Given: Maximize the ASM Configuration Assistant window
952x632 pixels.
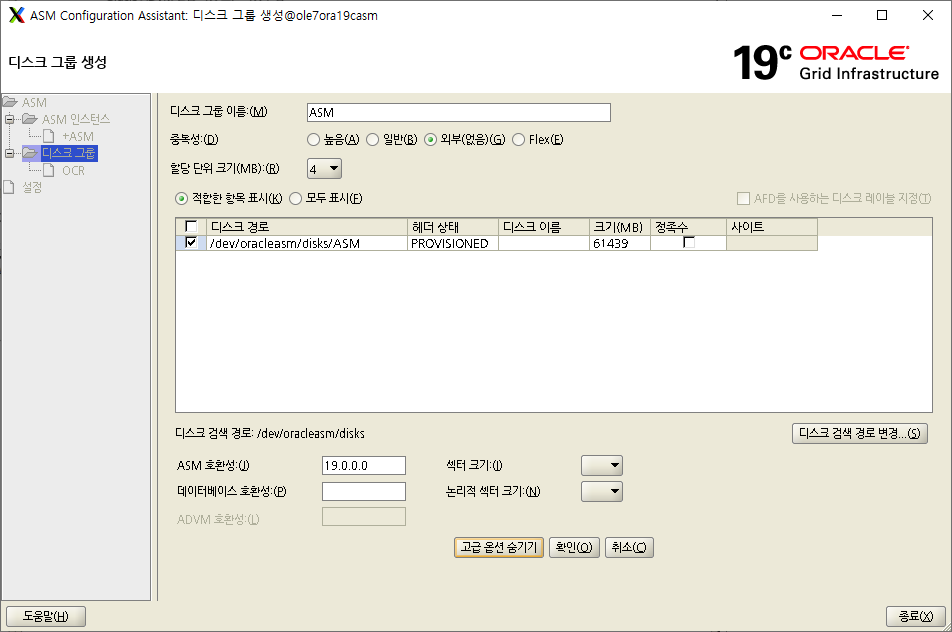Looking at the screenshot, I should click(882, 15).
